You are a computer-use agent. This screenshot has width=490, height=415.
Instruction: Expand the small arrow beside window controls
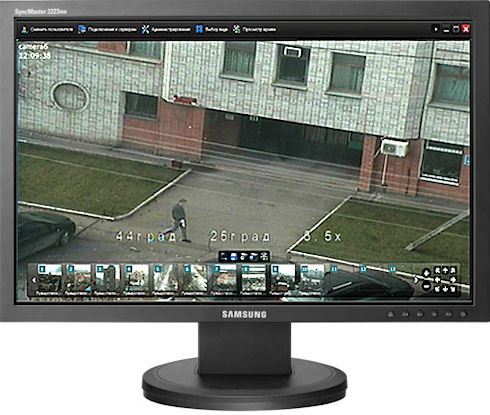pos(436,29)
